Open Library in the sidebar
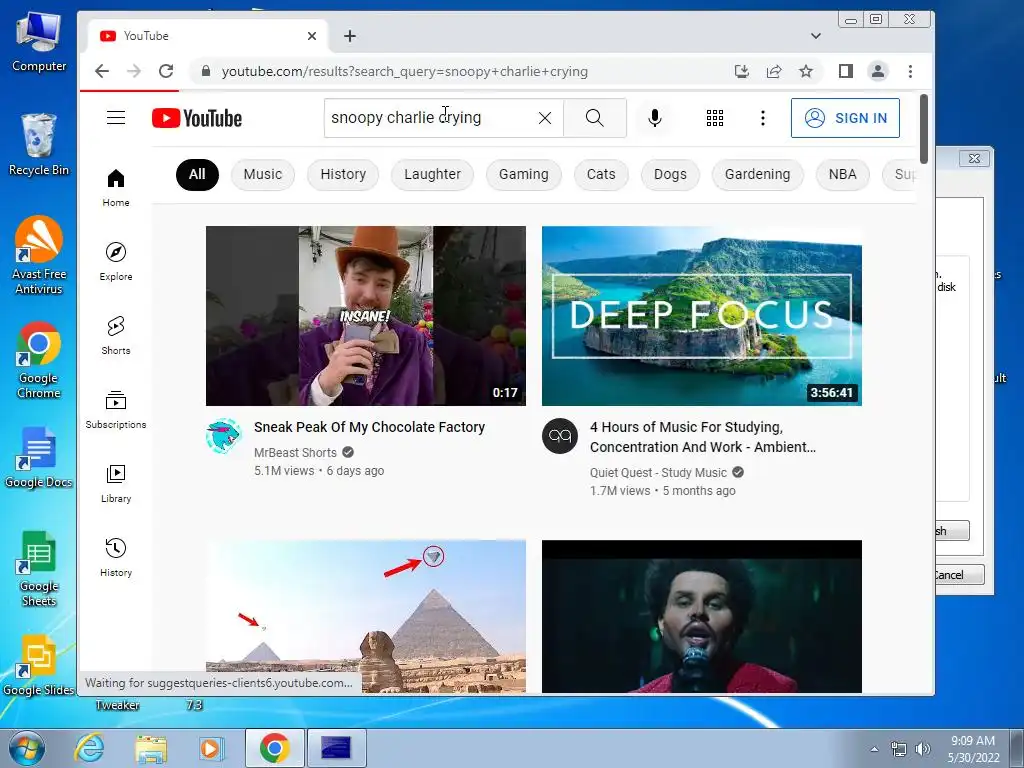Viewport: 1024px width, 768px height. click(116, 483)
